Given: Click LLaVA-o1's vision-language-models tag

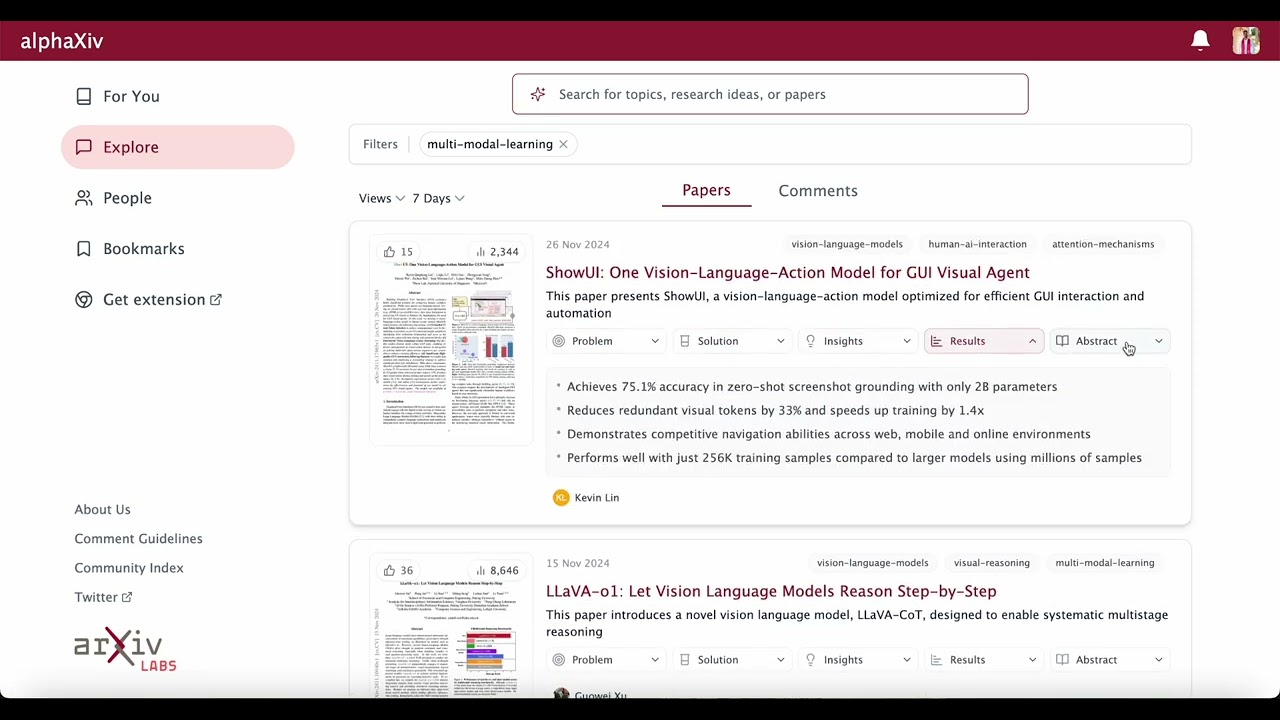Looking at the screenshot, I should pyautogui.click(x=872, y=563).
